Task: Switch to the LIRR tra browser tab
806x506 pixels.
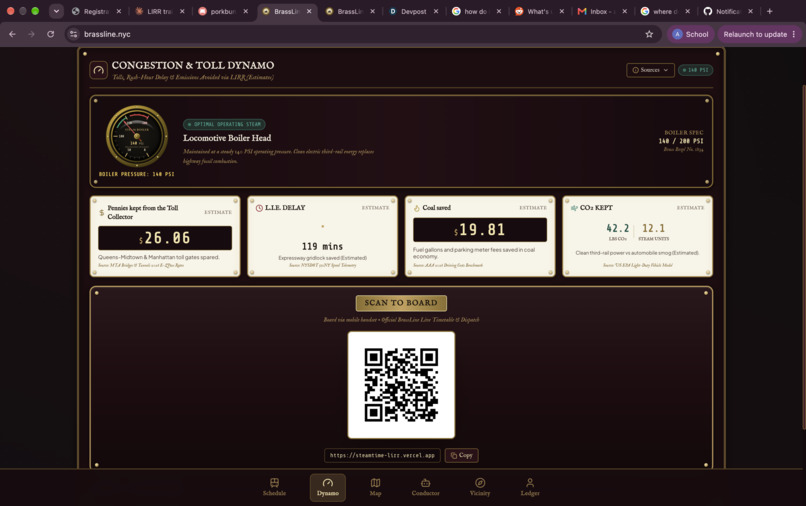Action: (159, 11)
